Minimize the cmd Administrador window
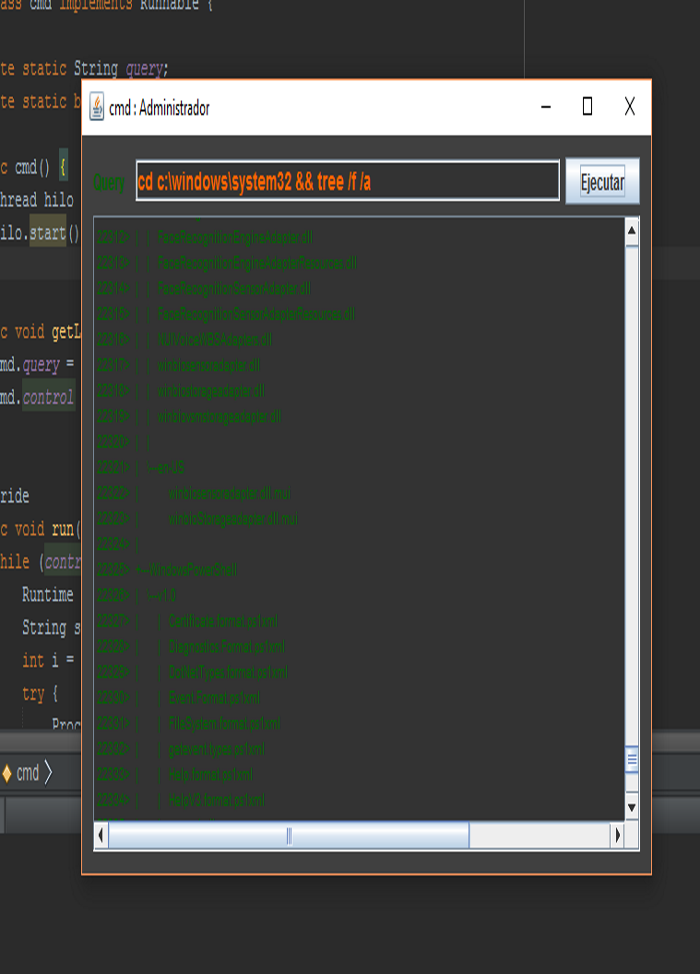 click(x=546, y=107)
